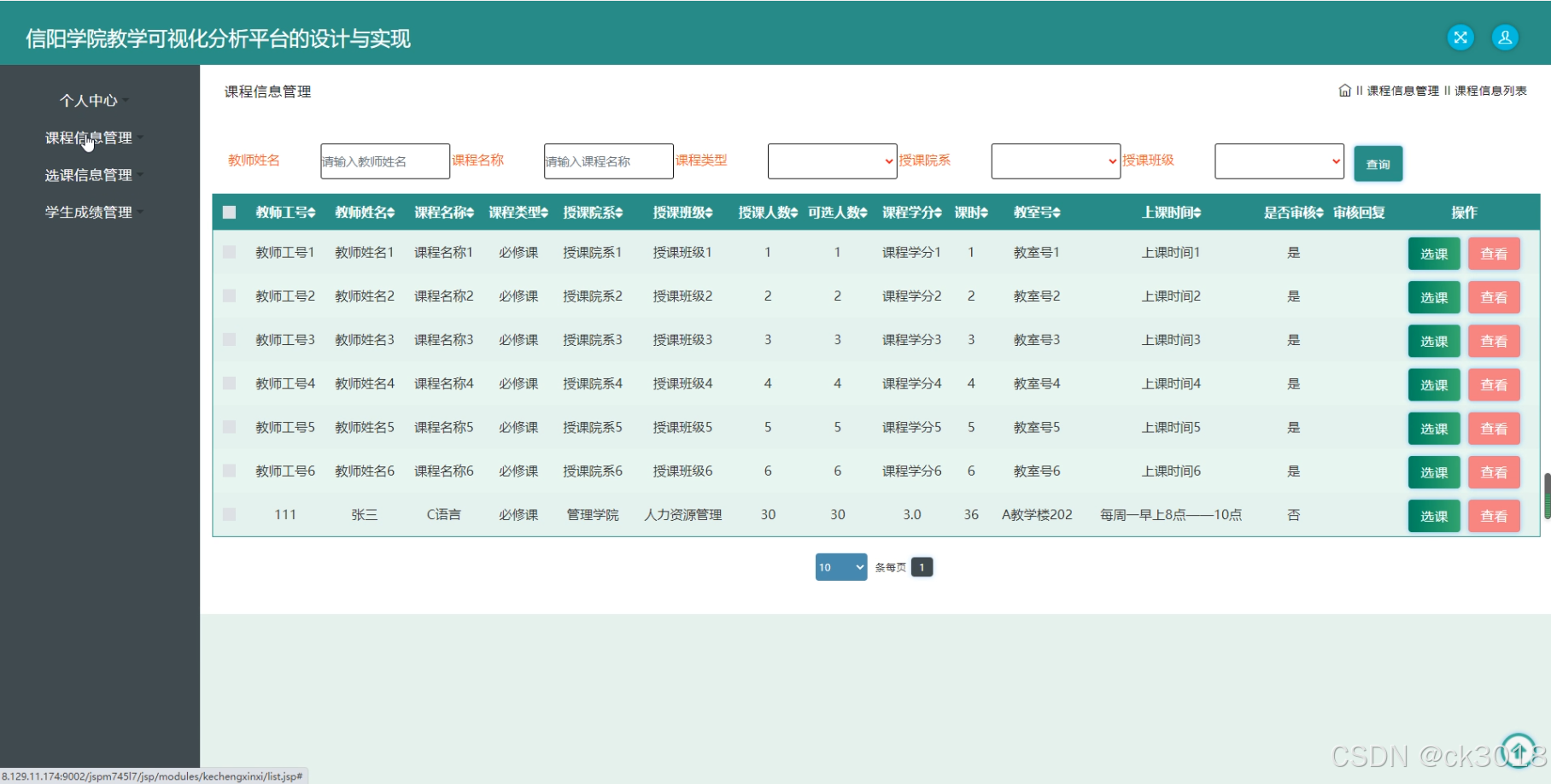Go to page 1 in pagination
Viewport: 1551px width, 784px height.
[x=922, y=567]
